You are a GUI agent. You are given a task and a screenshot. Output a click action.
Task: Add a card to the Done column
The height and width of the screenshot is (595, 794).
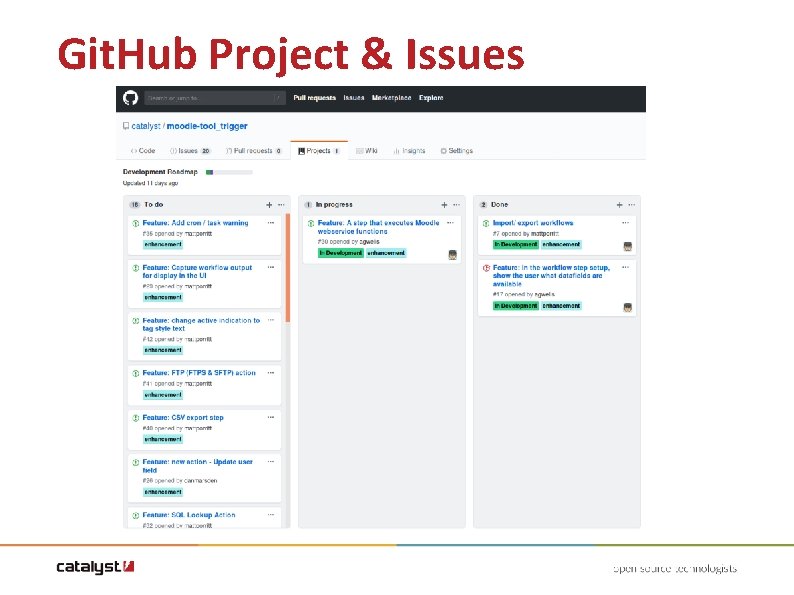pos(619,205)
